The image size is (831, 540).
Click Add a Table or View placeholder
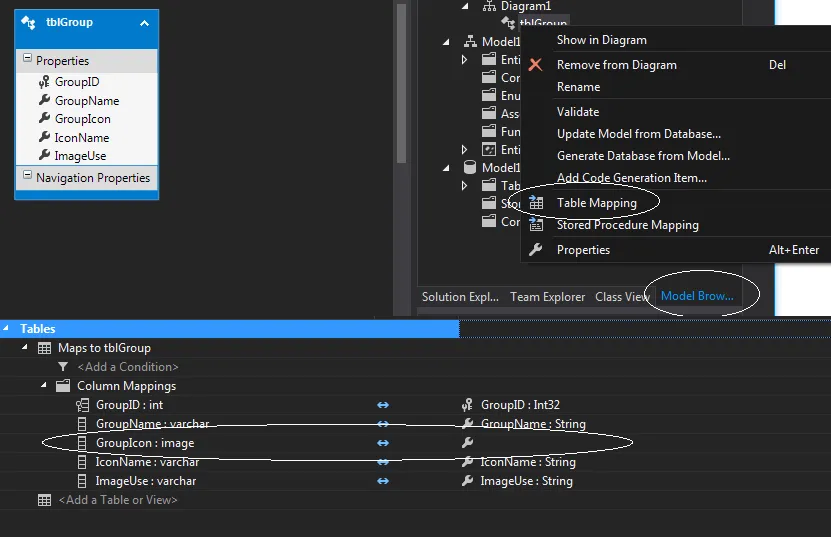(118, 500)
